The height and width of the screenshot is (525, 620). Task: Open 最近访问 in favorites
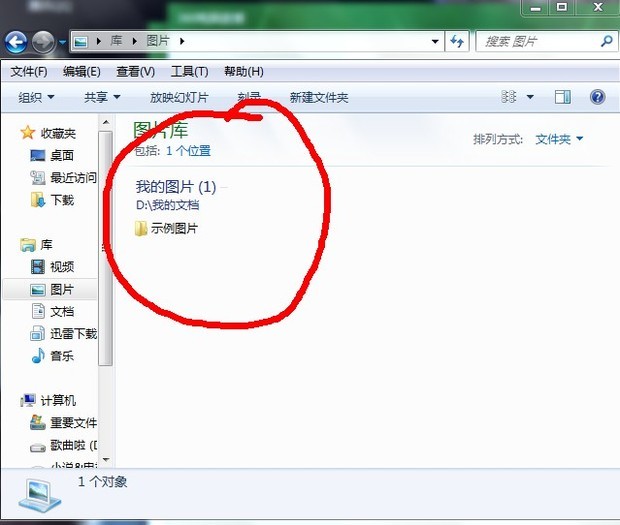74,178
